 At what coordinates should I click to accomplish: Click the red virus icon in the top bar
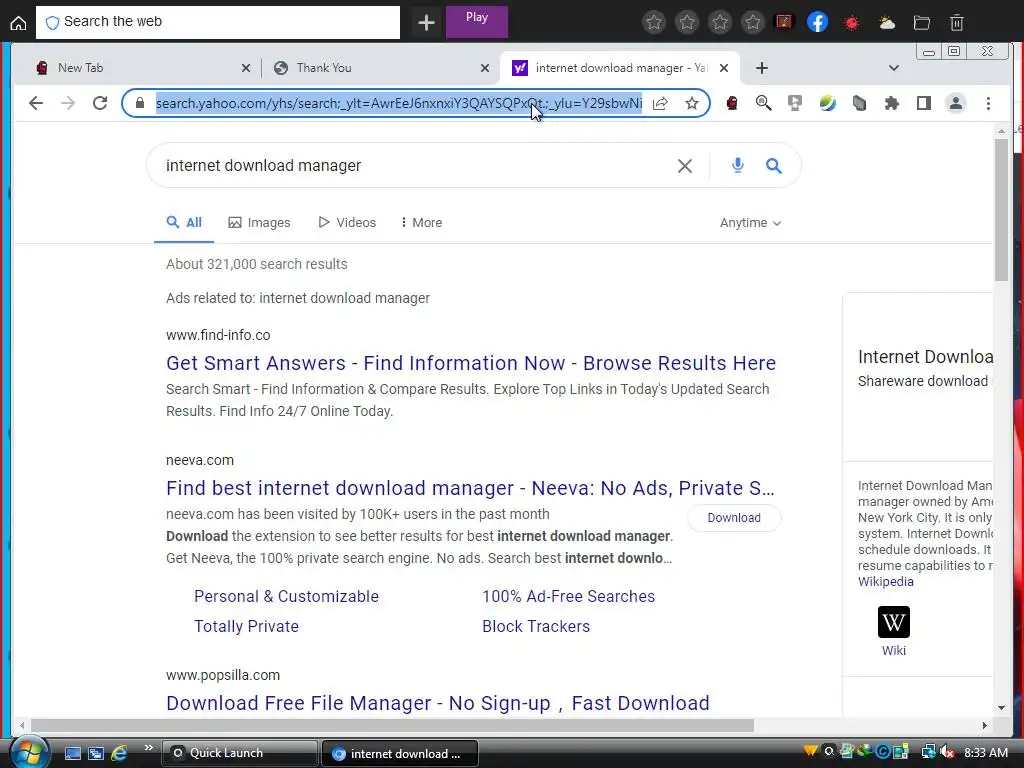[x=852, y=23]
